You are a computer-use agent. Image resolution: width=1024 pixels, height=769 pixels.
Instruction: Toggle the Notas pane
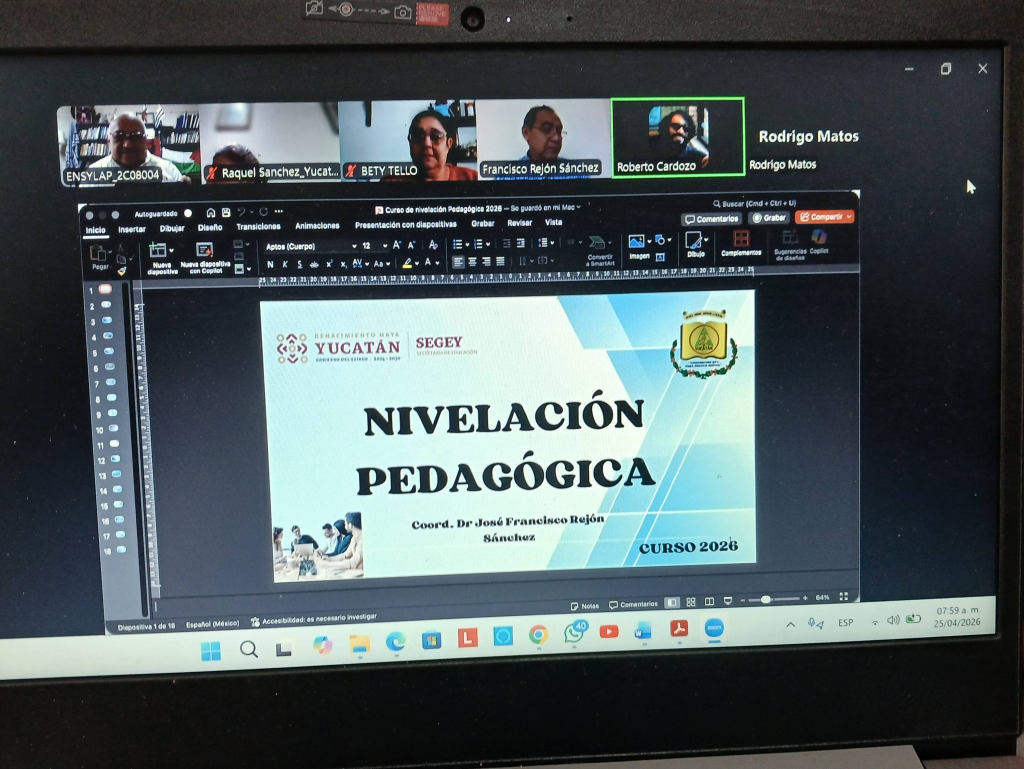pos(585,605)
